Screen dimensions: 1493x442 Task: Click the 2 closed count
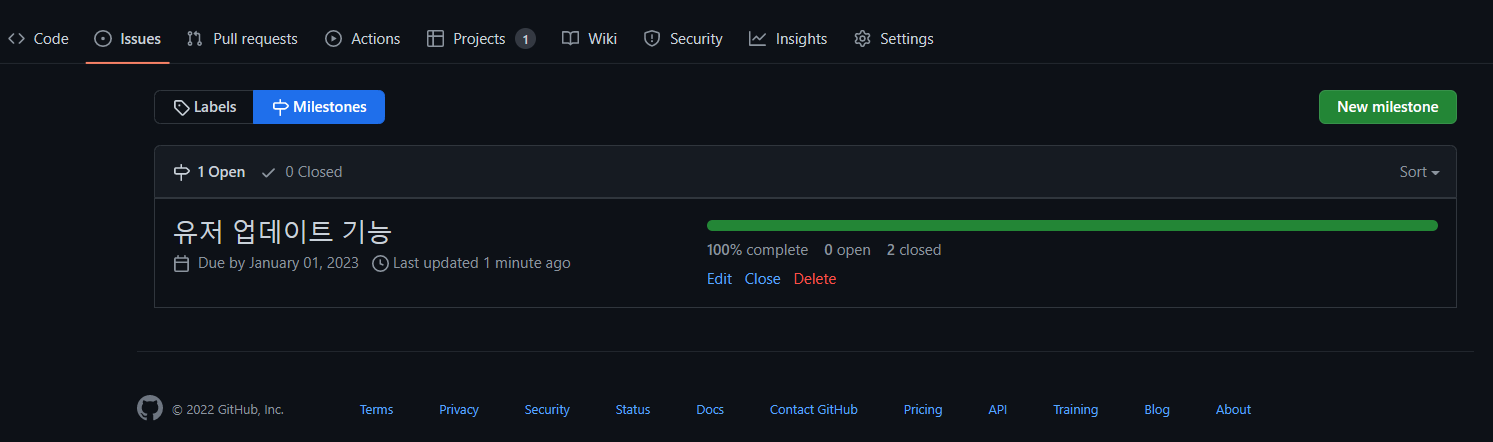914,250
